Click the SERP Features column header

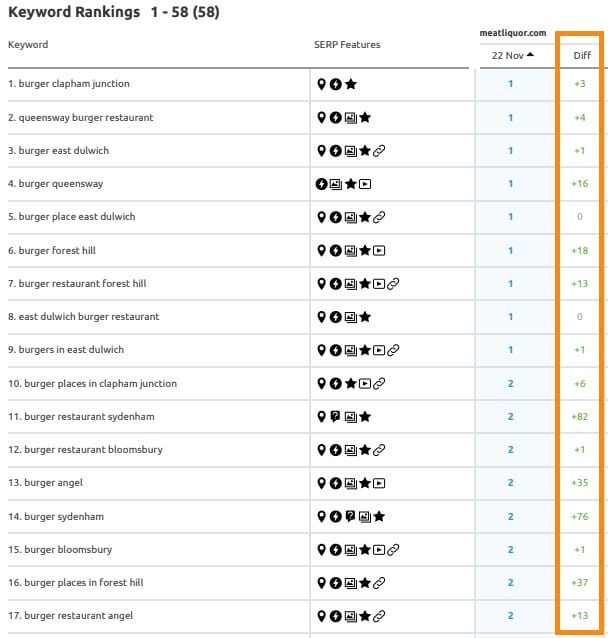coord(346,45)
